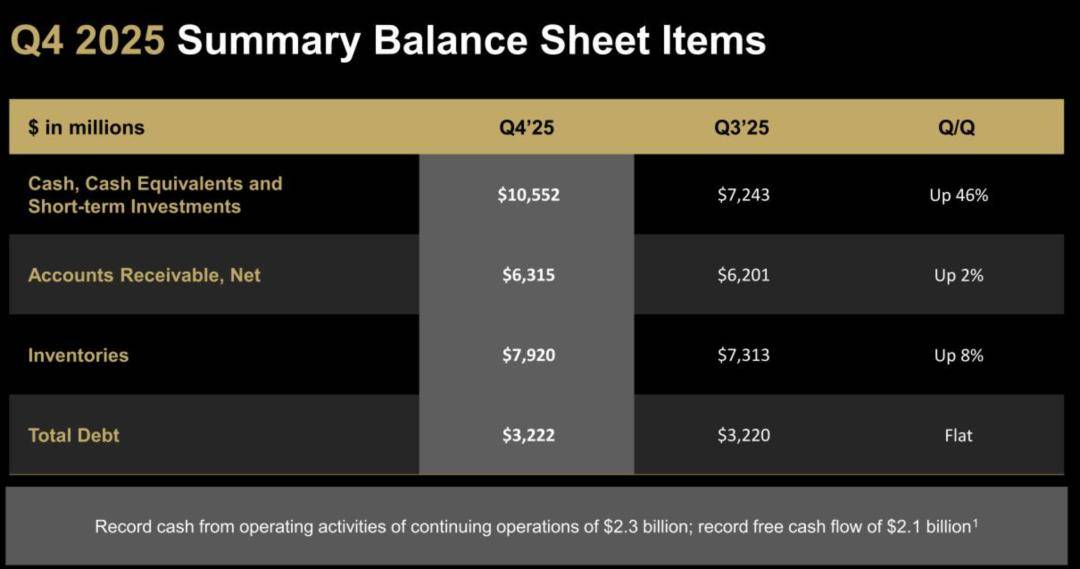Click the "Up 46%" change cell

pyautogui.click(x=958, y=195)
